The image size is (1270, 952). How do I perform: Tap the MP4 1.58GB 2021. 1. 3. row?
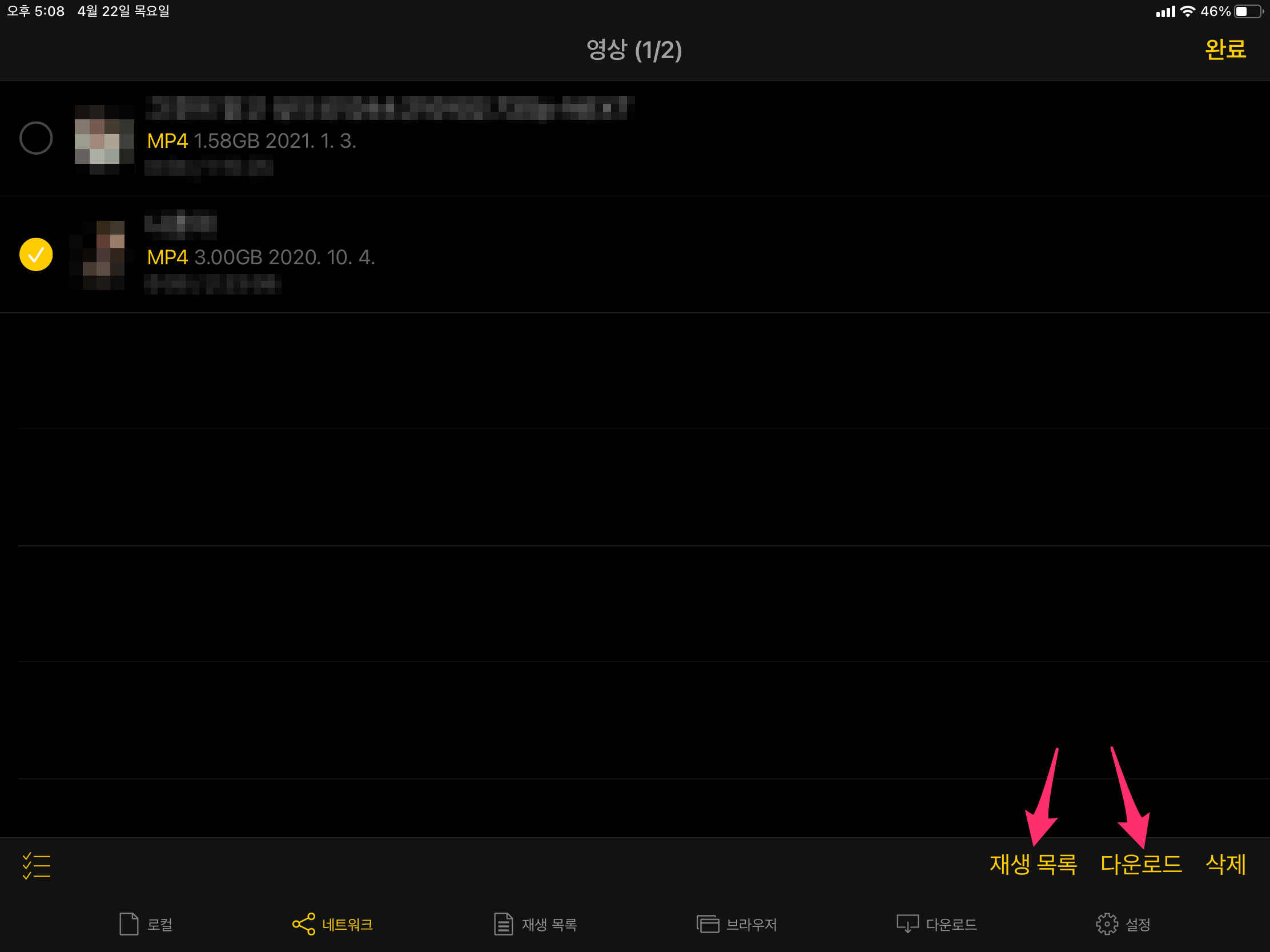(x=635, y=138)
